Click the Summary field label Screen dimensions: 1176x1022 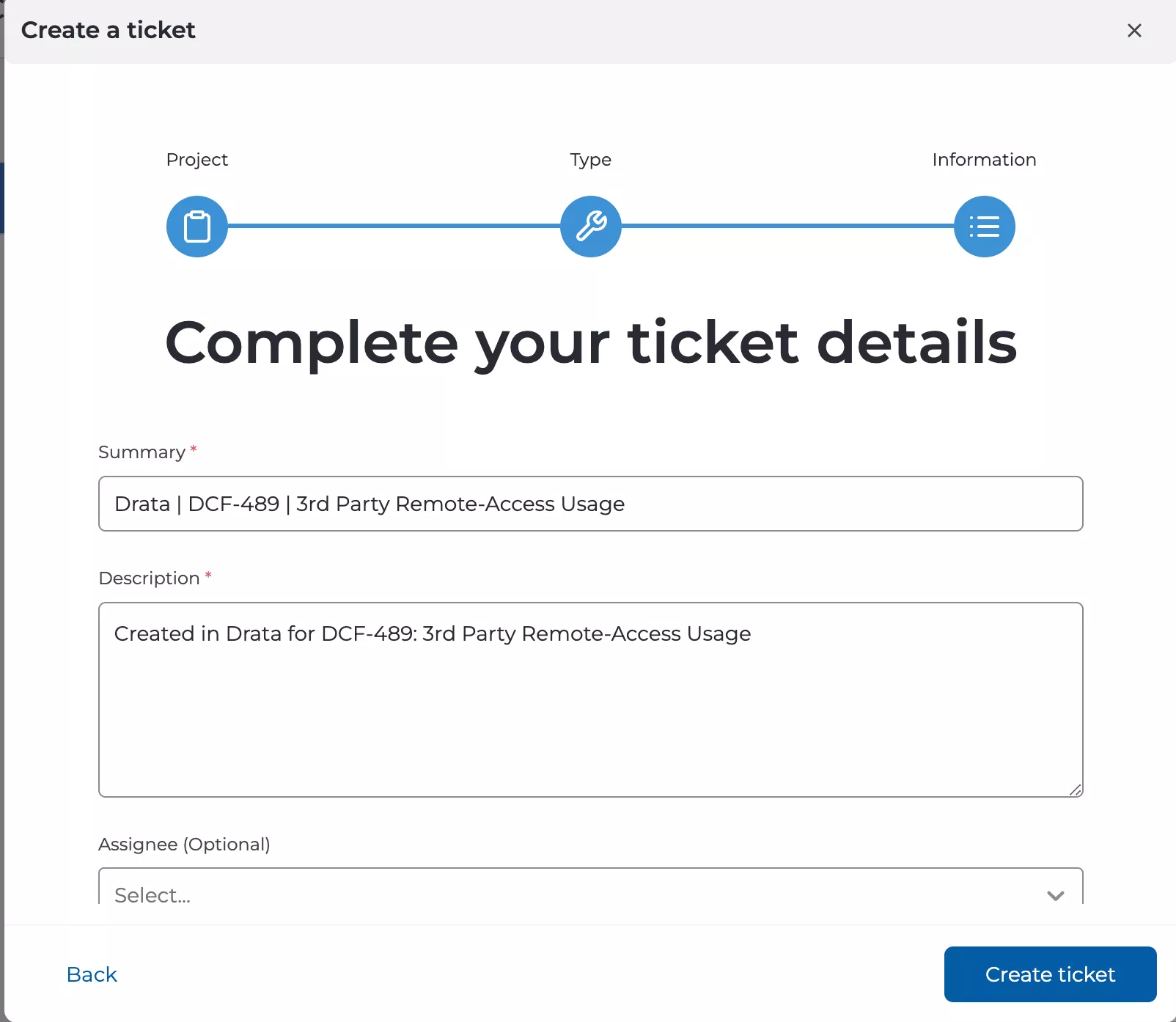click(142, 452)
